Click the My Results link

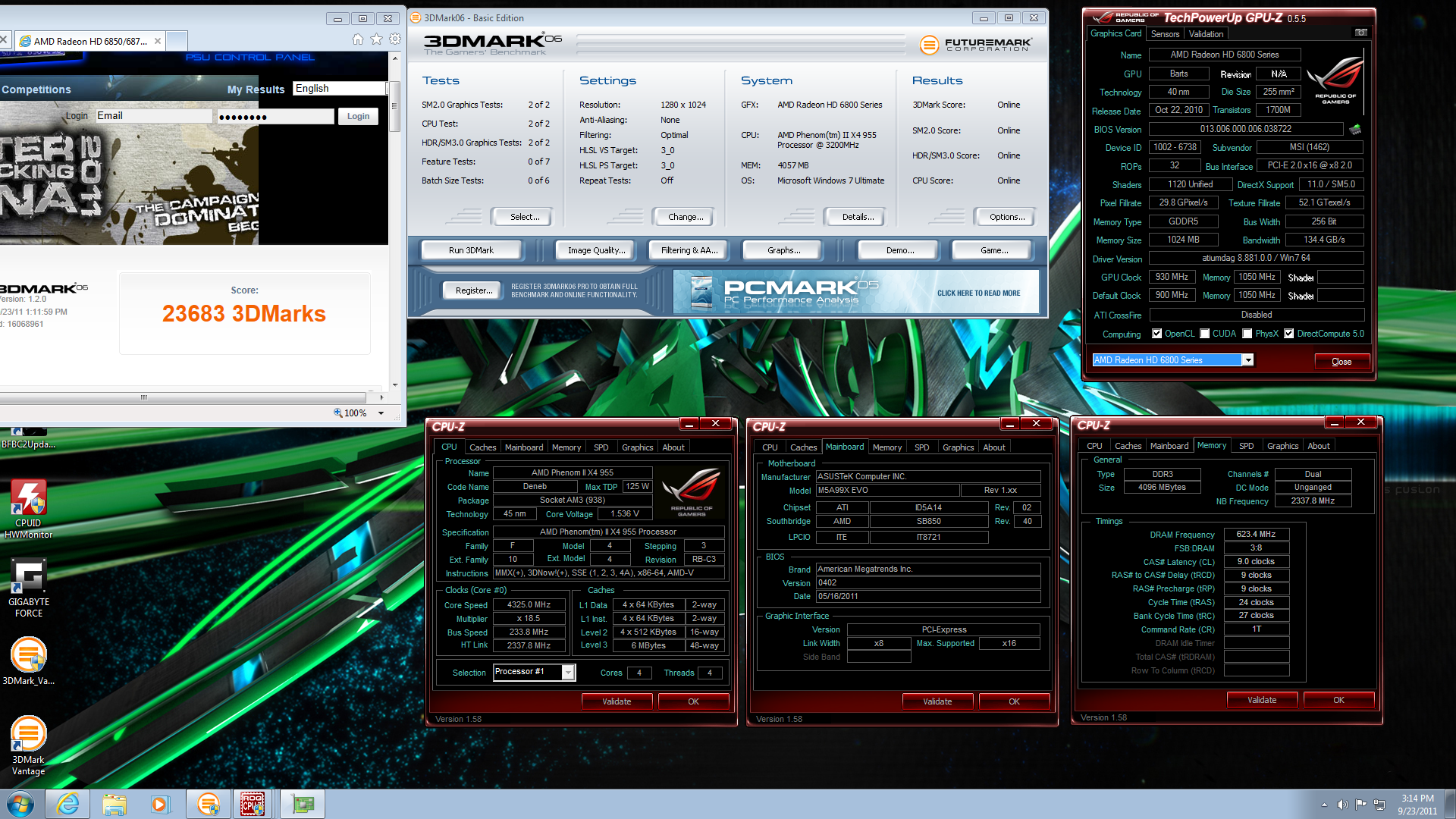point(256,89)
